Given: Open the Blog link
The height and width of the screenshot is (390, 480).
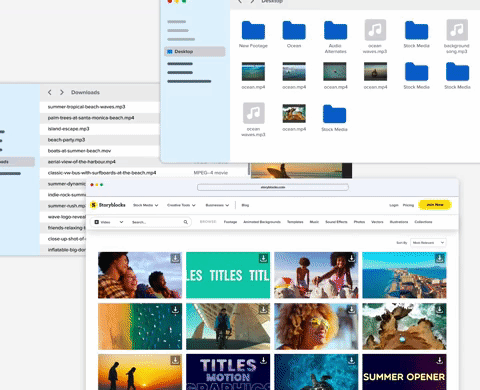Looking at the screenshot, I should (245, 205).
